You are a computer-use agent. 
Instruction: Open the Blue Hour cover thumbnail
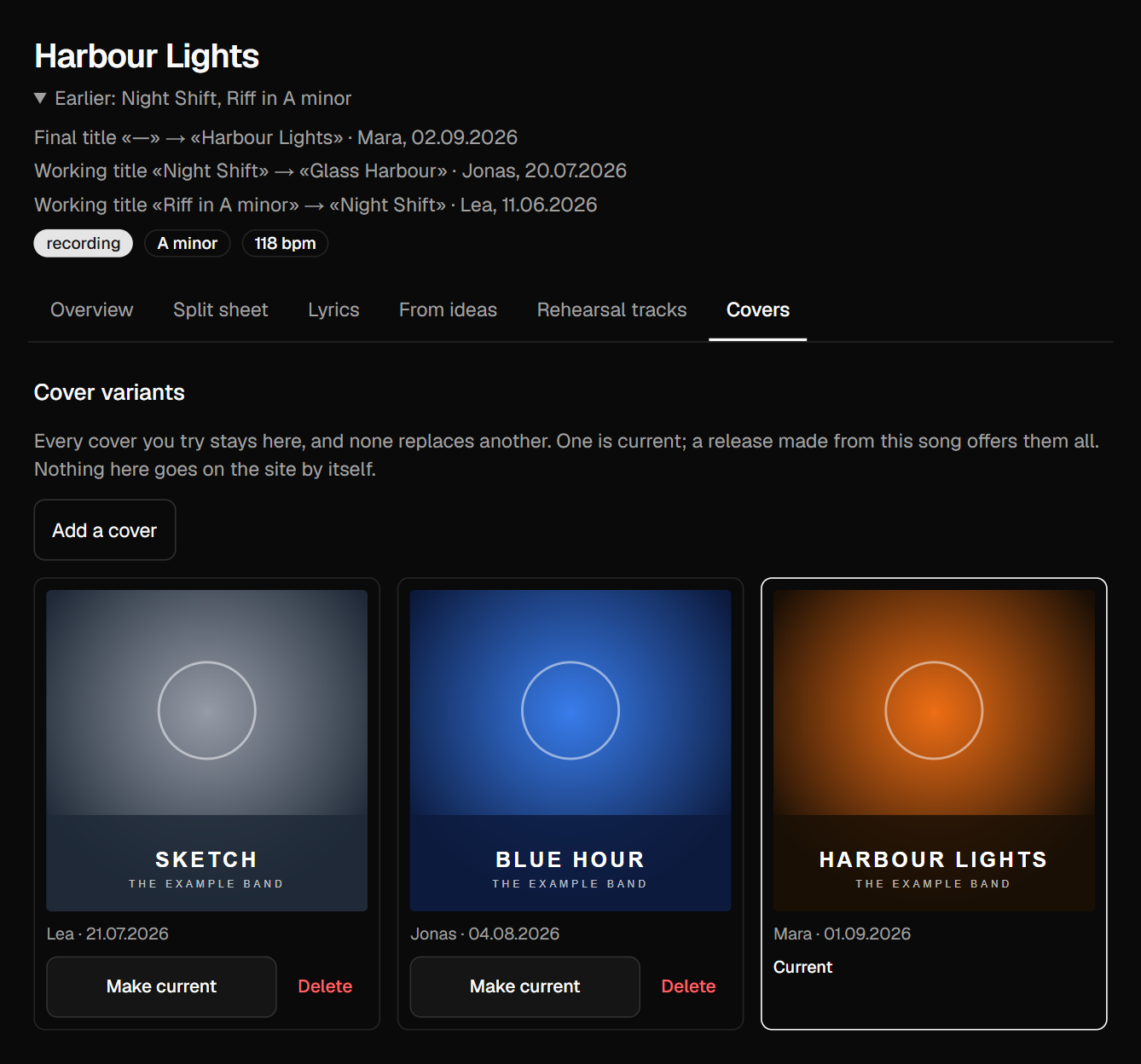570,750
